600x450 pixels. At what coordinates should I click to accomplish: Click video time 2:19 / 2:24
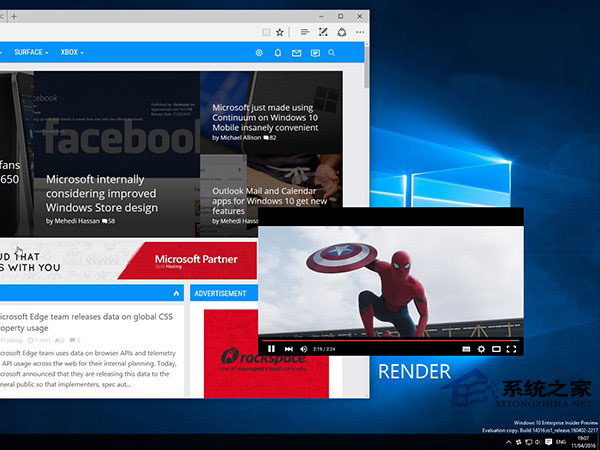pyautogui.click(x=324, y=349)
